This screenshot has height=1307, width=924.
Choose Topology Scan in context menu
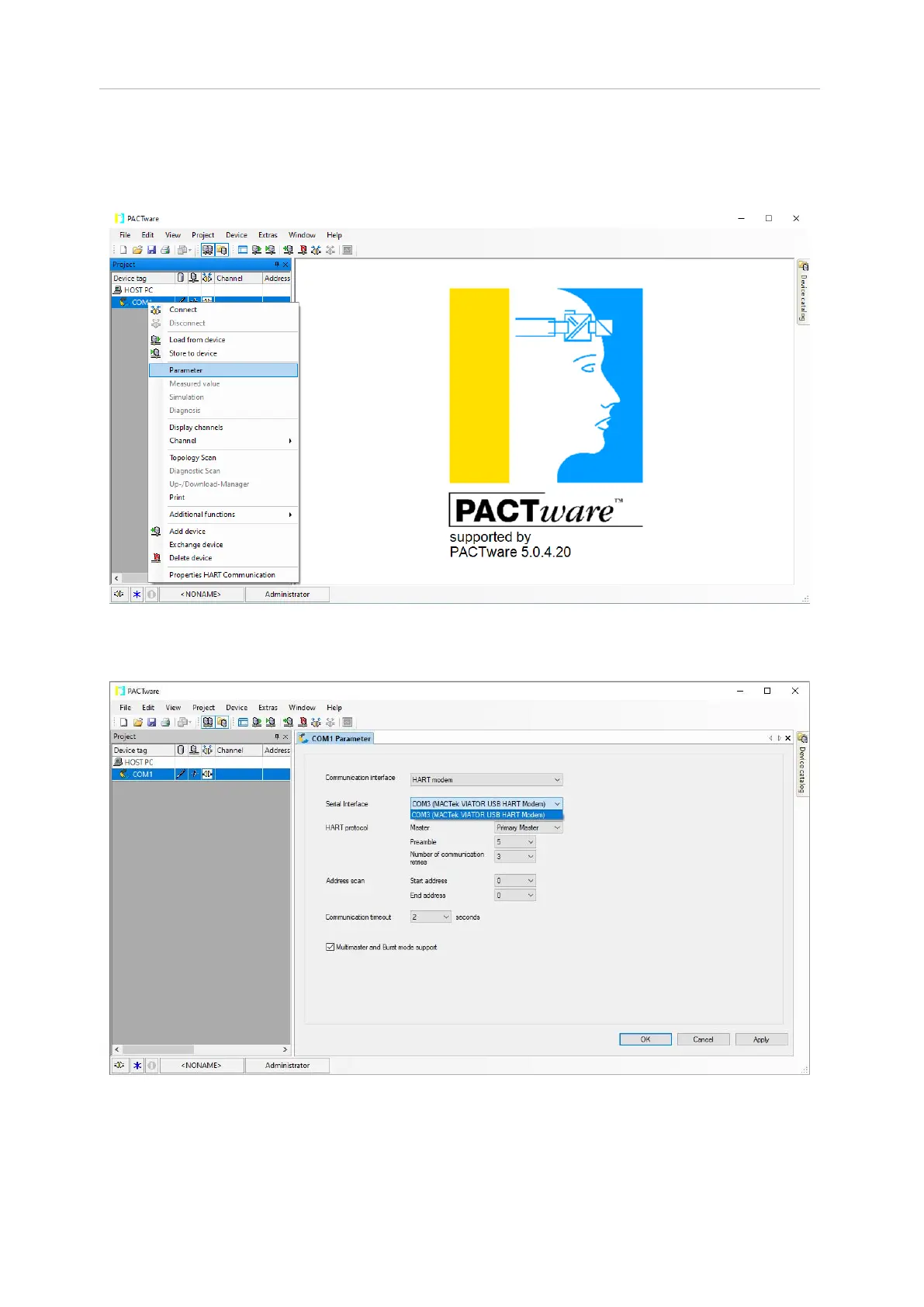223,458
